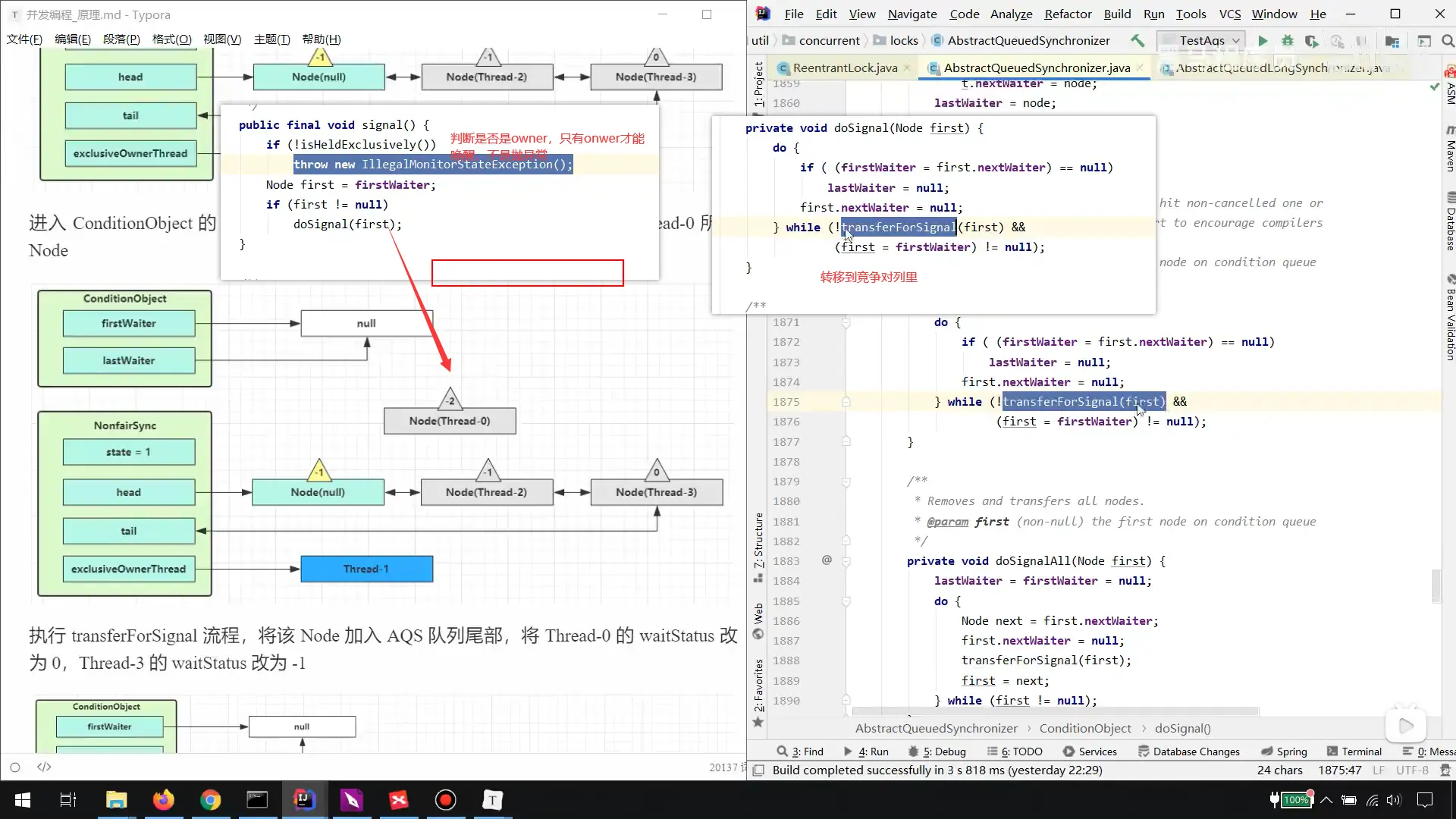Toggle fold marker at line 1875

click(846, 402)
